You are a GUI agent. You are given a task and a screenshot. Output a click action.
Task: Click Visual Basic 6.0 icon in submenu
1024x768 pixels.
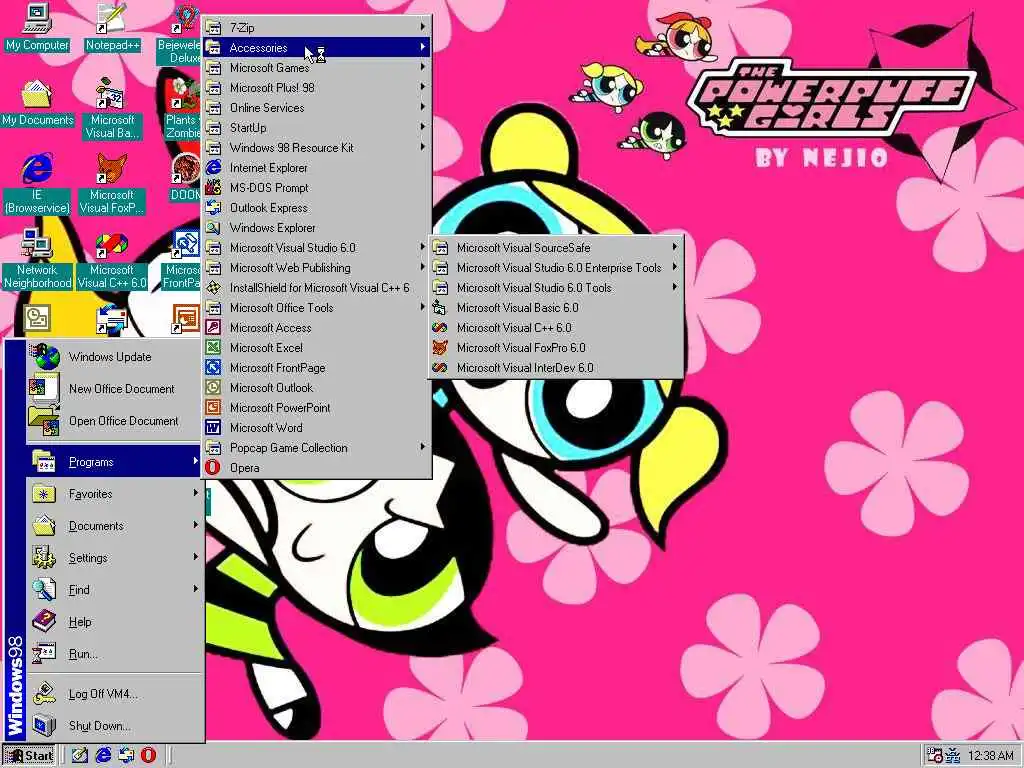(x=440, y=308)
